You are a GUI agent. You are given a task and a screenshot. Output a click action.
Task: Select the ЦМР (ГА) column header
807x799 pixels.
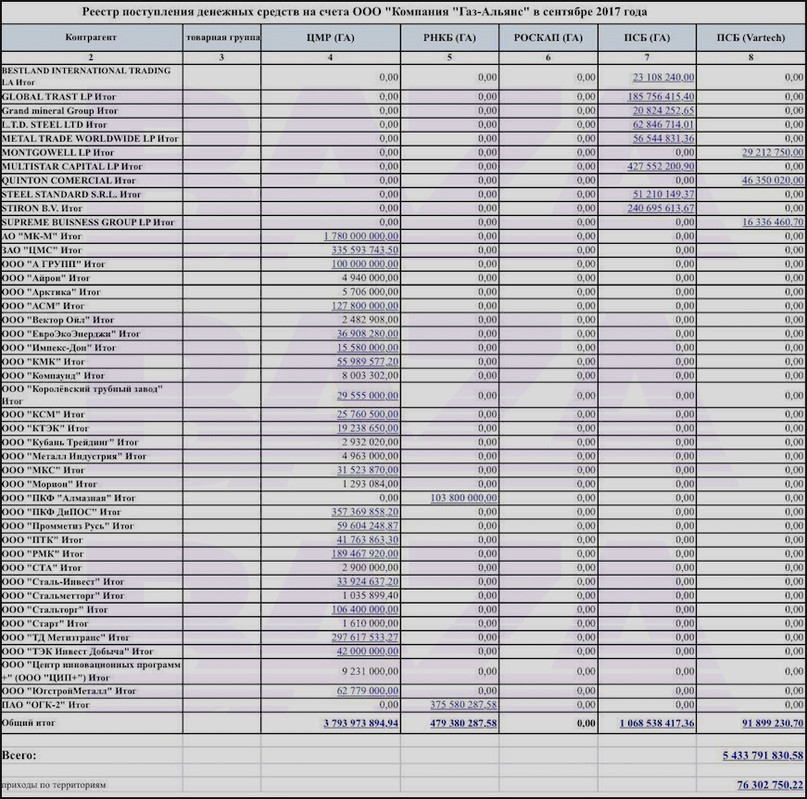[x=330, y=38]
